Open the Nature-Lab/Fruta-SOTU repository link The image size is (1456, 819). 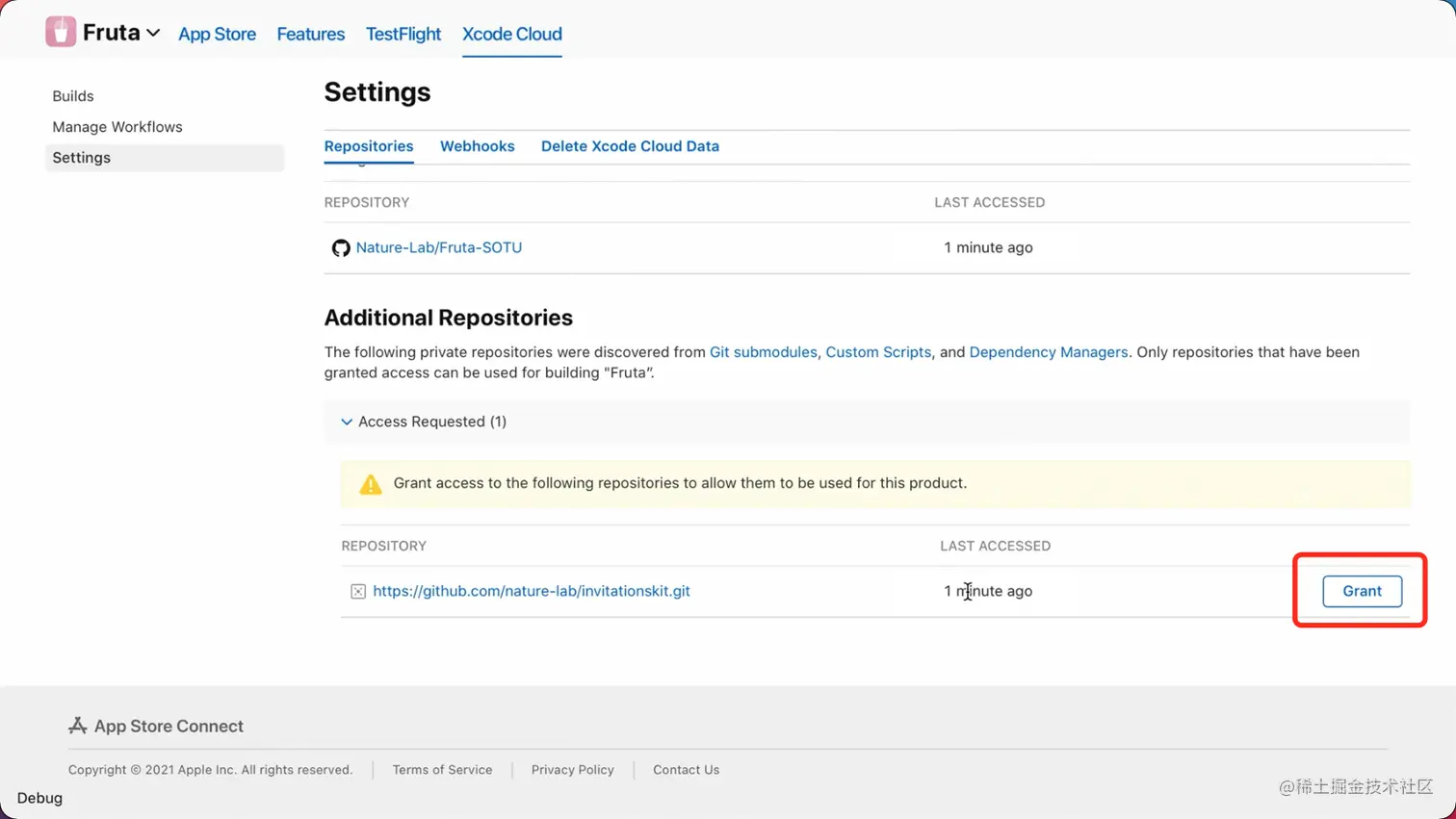438,247
